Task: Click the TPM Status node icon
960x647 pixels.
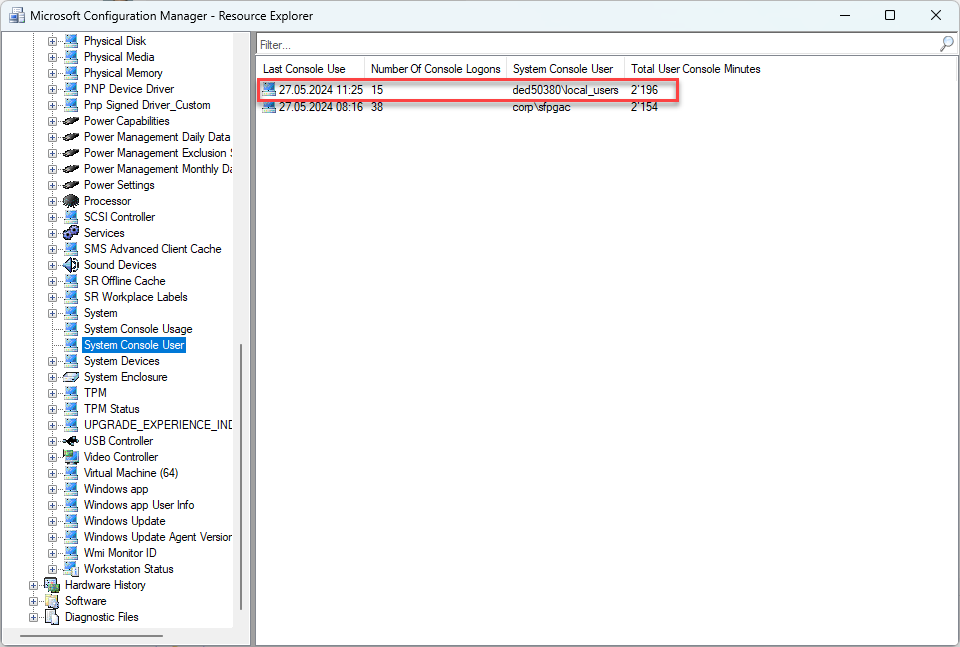Action: click(x=71, y=409)
